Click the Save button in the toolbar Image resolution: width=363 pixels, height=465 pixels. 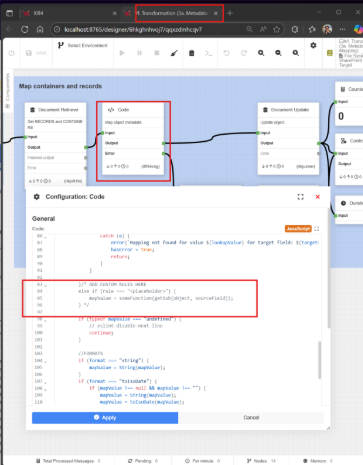tap(36, 53)
